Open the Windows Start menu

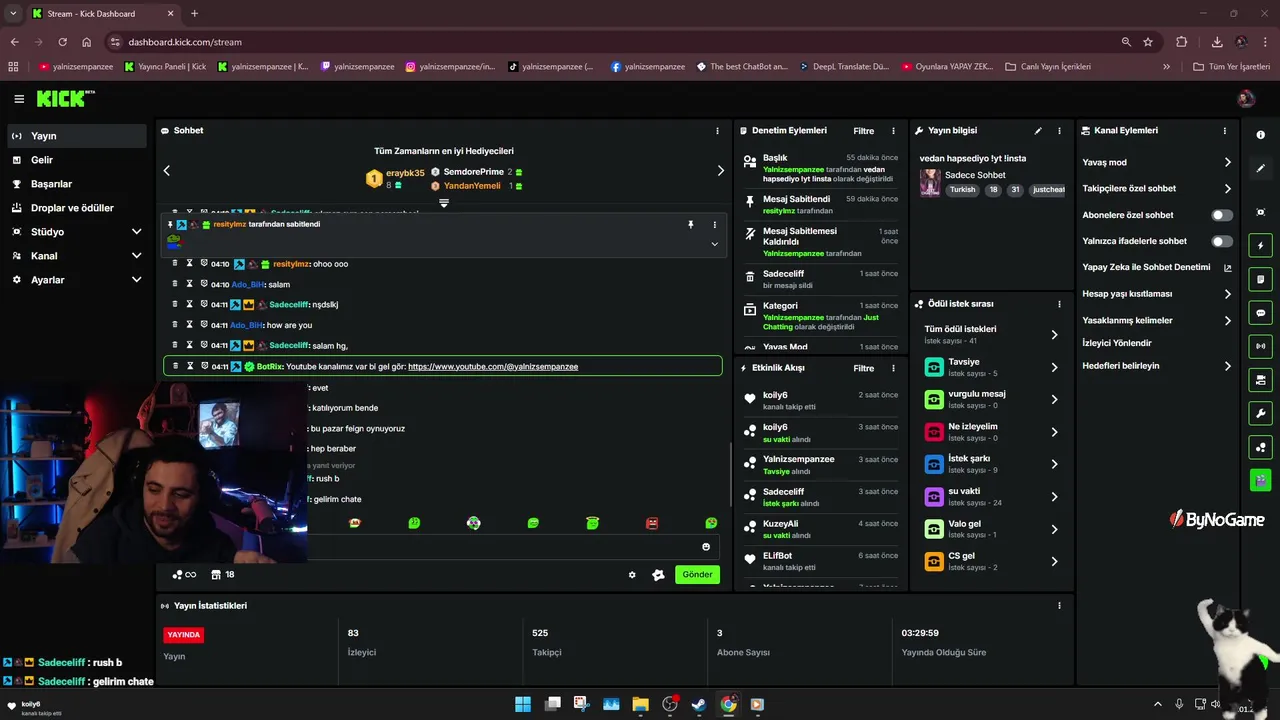pos(523,704)
